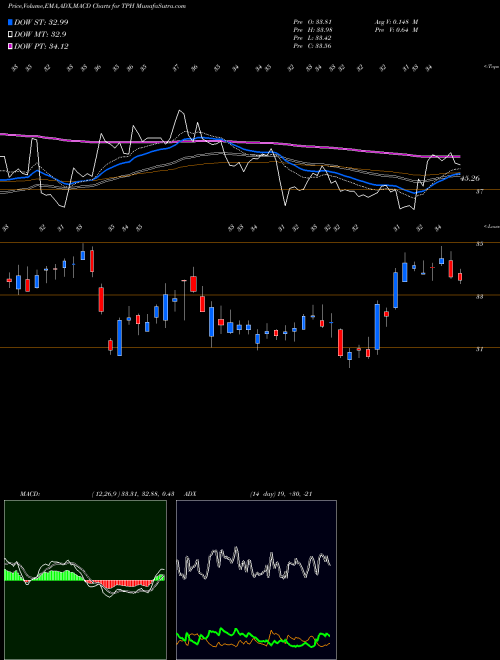Screen dimensions: 500x660
Task: Click the 33 price axis label
Action: click(480, 296)
